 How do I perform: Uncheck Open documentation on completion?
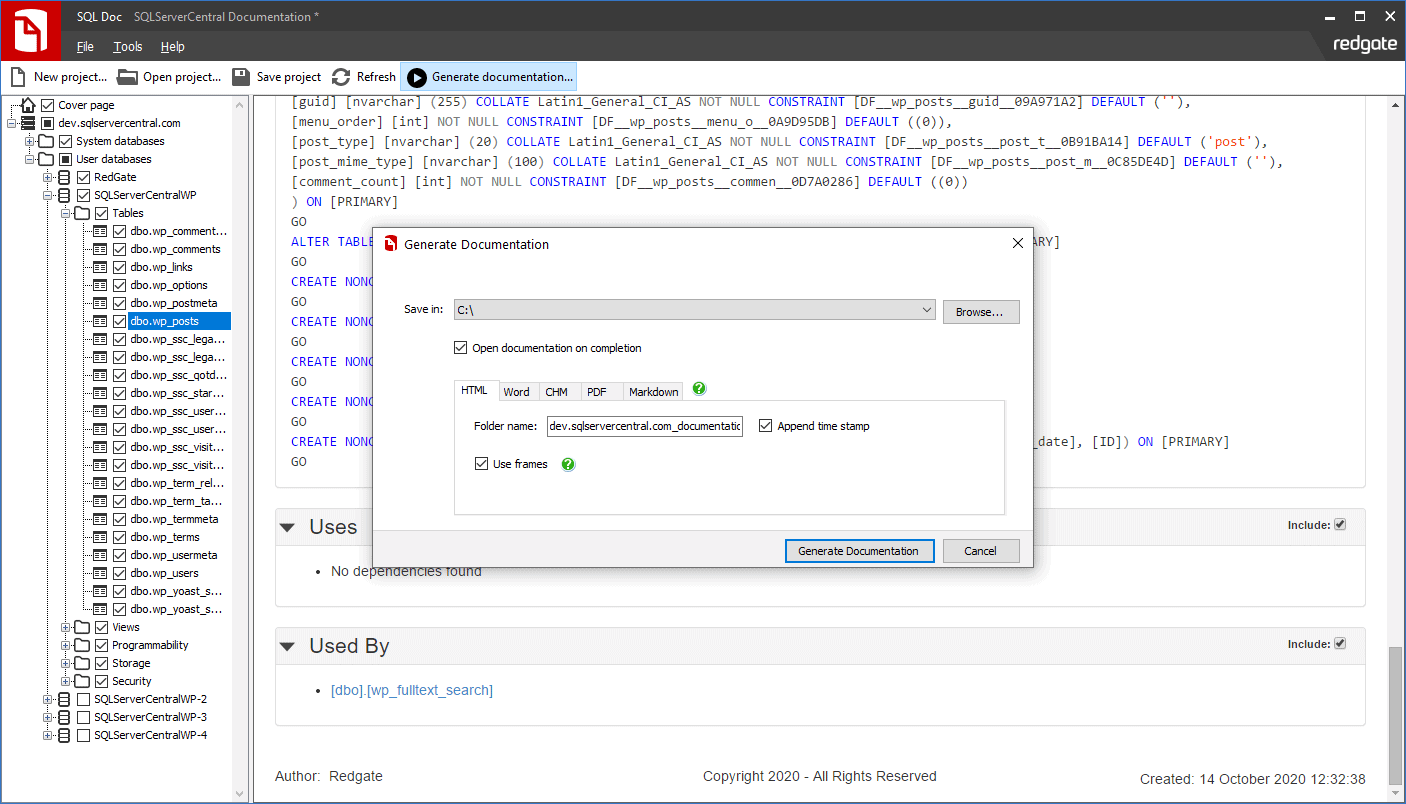coord(461,348)
